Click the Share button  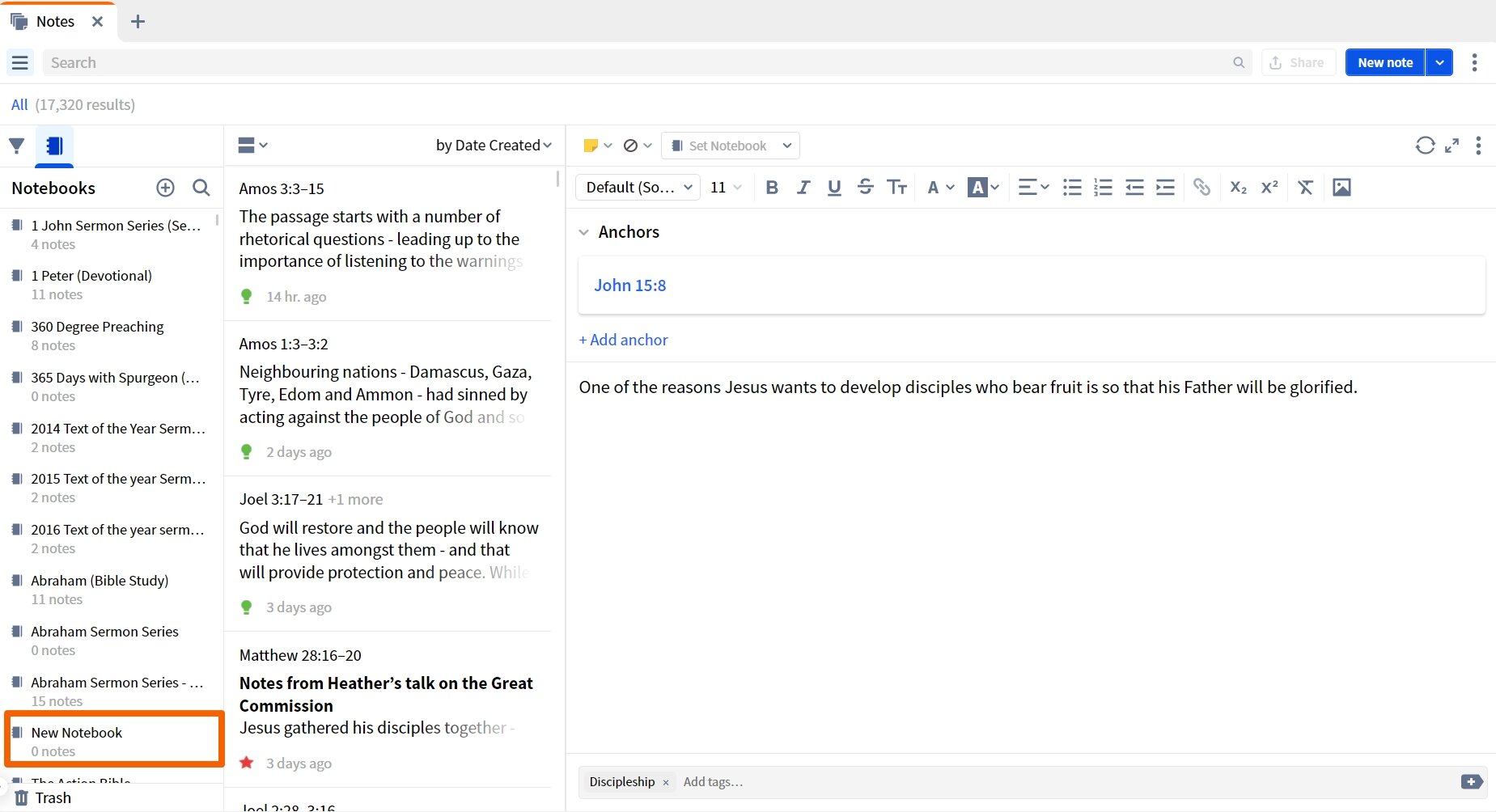point(1298,62)
